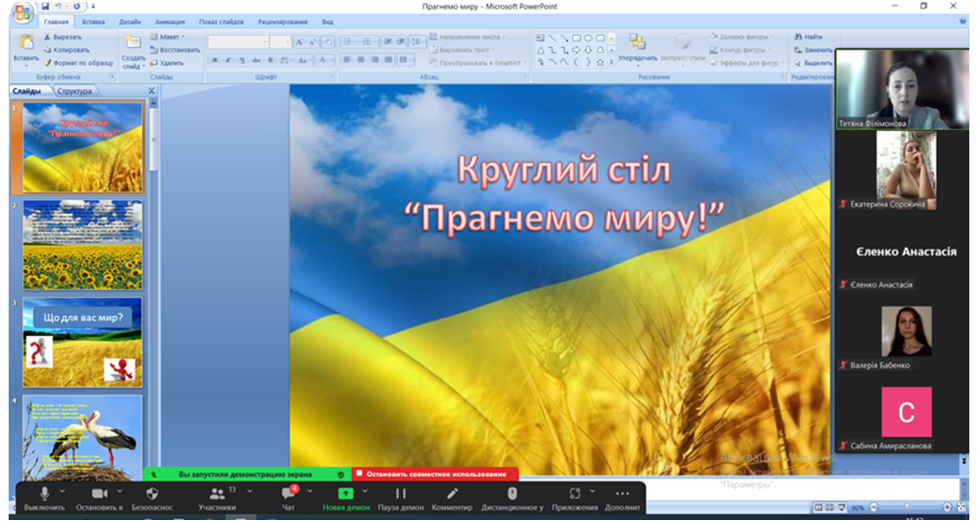The width and height of the screenshot is (978, 522).
Task: Open the Zoom Чат icon
Action: pos(288,494)
